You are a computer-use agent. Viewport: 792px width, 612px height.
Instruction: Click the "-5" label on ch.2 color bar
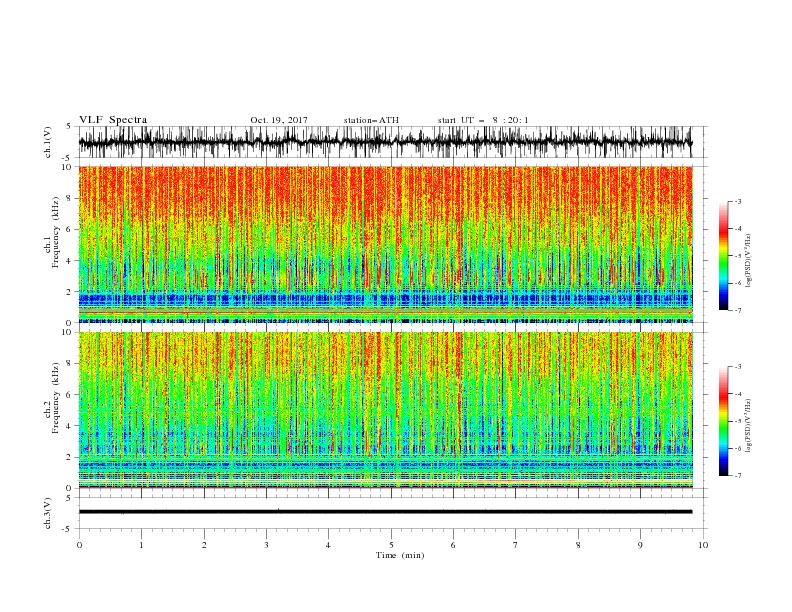[738, 421]
